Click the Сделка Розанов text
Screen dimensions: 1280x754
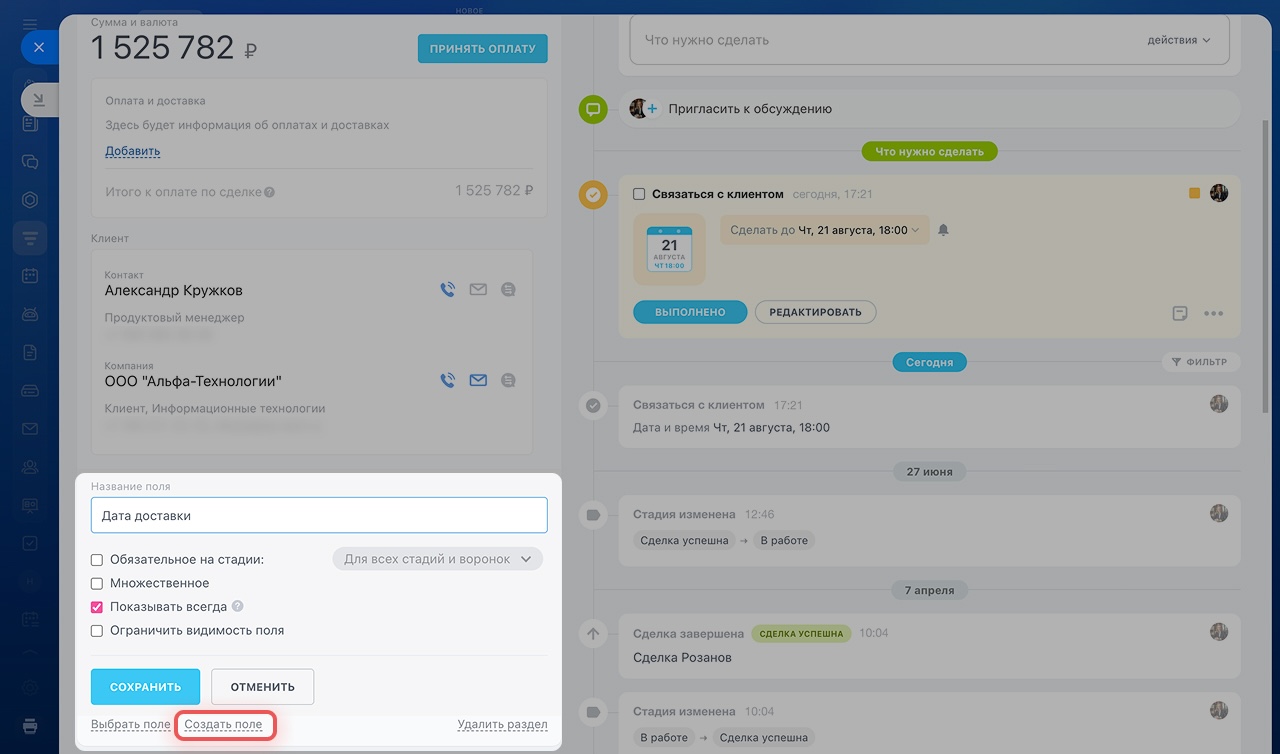[683, 658]
